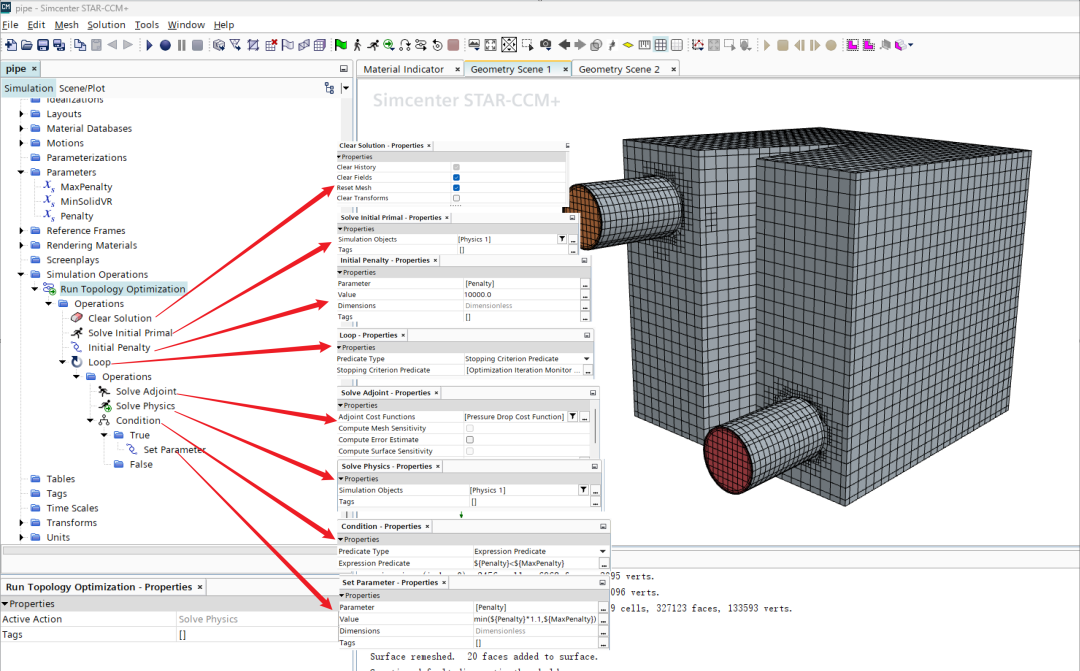Select the Clear Solution operation
Viewport: 1080px width, 671px height.
point(119,318)
